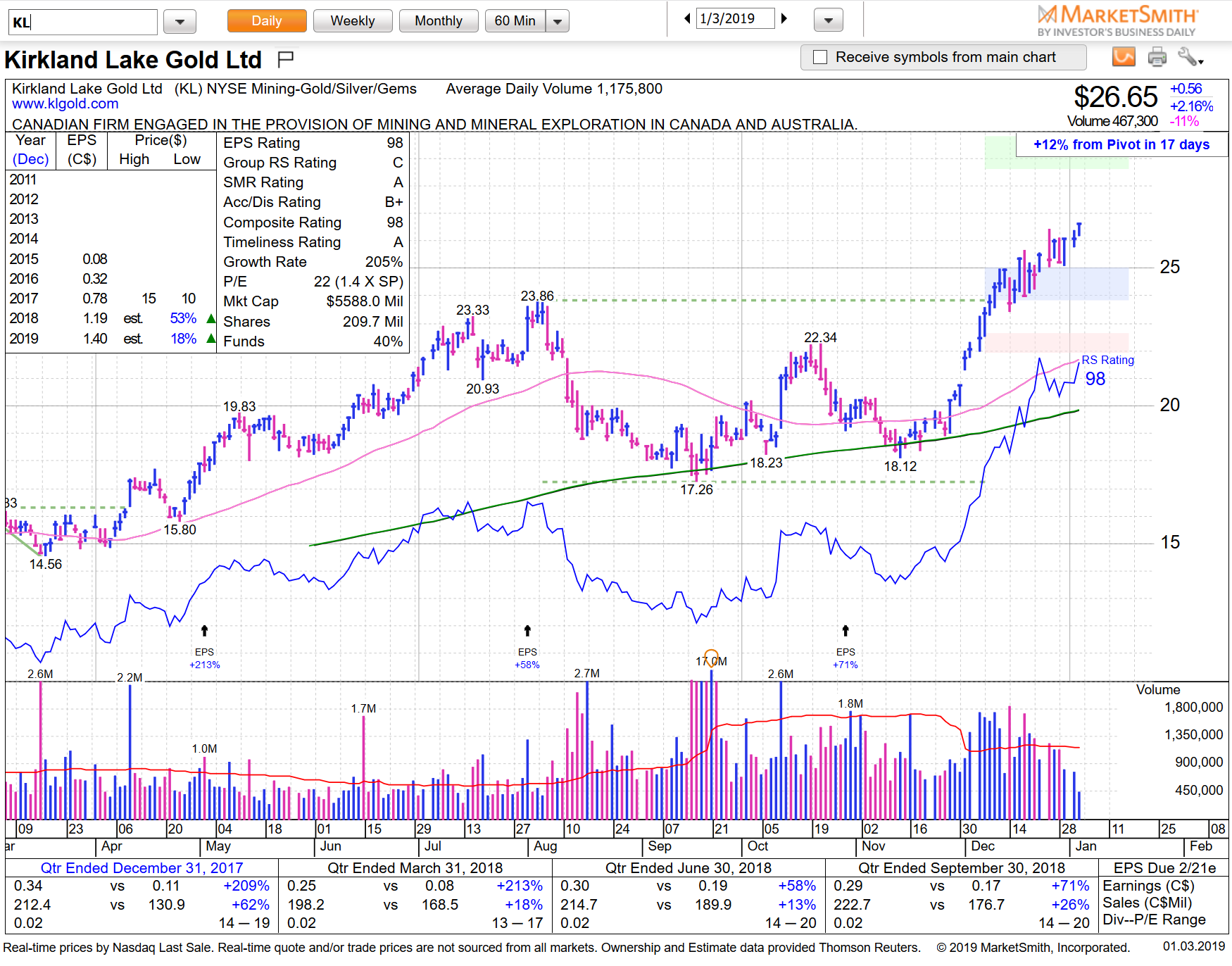
Task: Switch to the Monthly chart
Action: tap(438, 21)
